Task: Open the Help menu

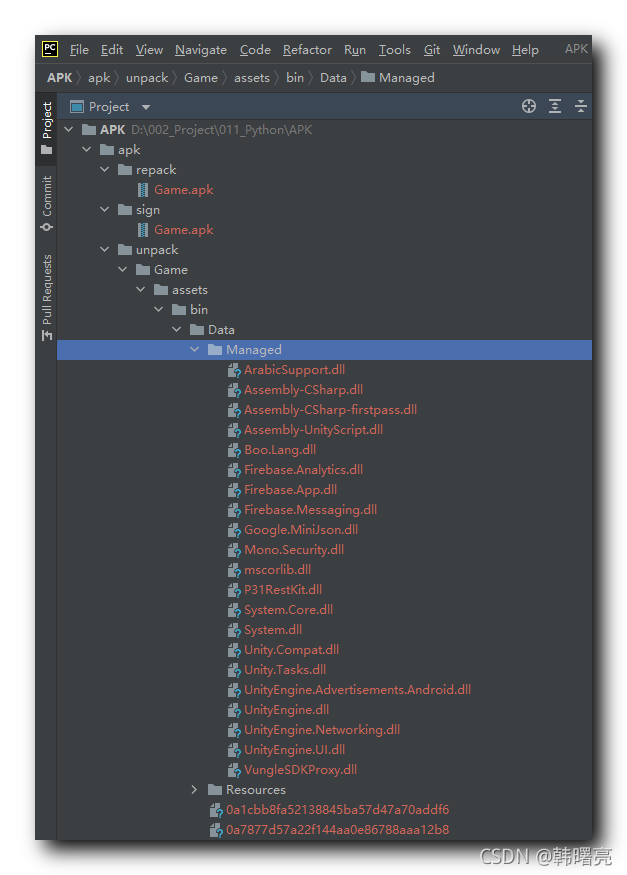Action: tap(525, 50)
